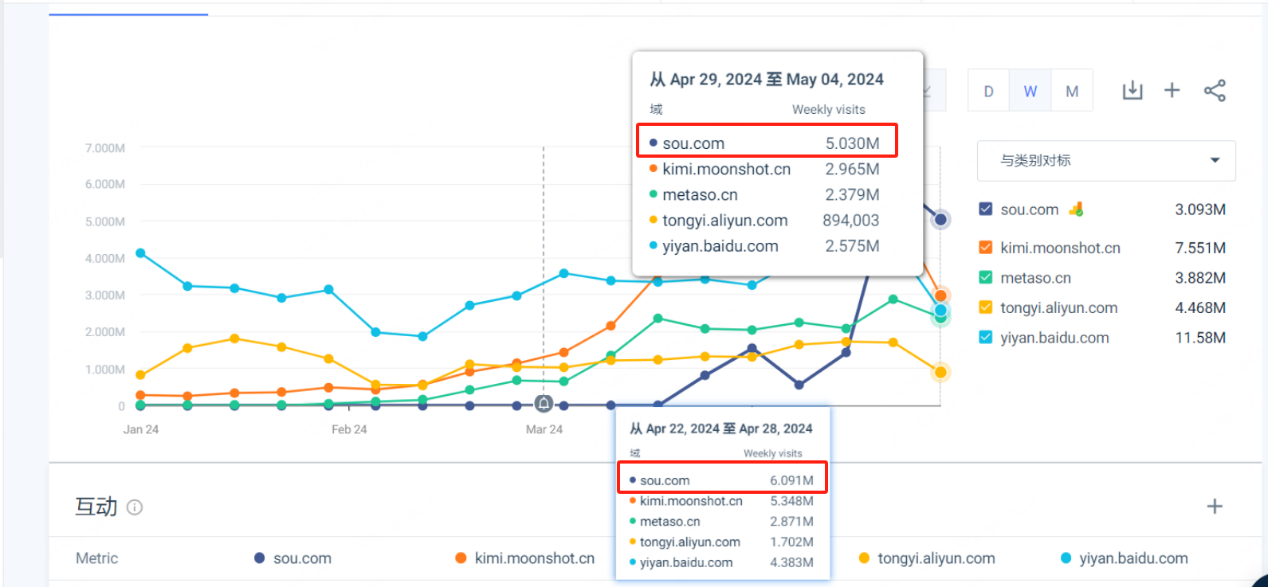Screen dimensions: 1268x587
Task: Hide the yiyan.baidu.com series checkbox
Action: 986,338
